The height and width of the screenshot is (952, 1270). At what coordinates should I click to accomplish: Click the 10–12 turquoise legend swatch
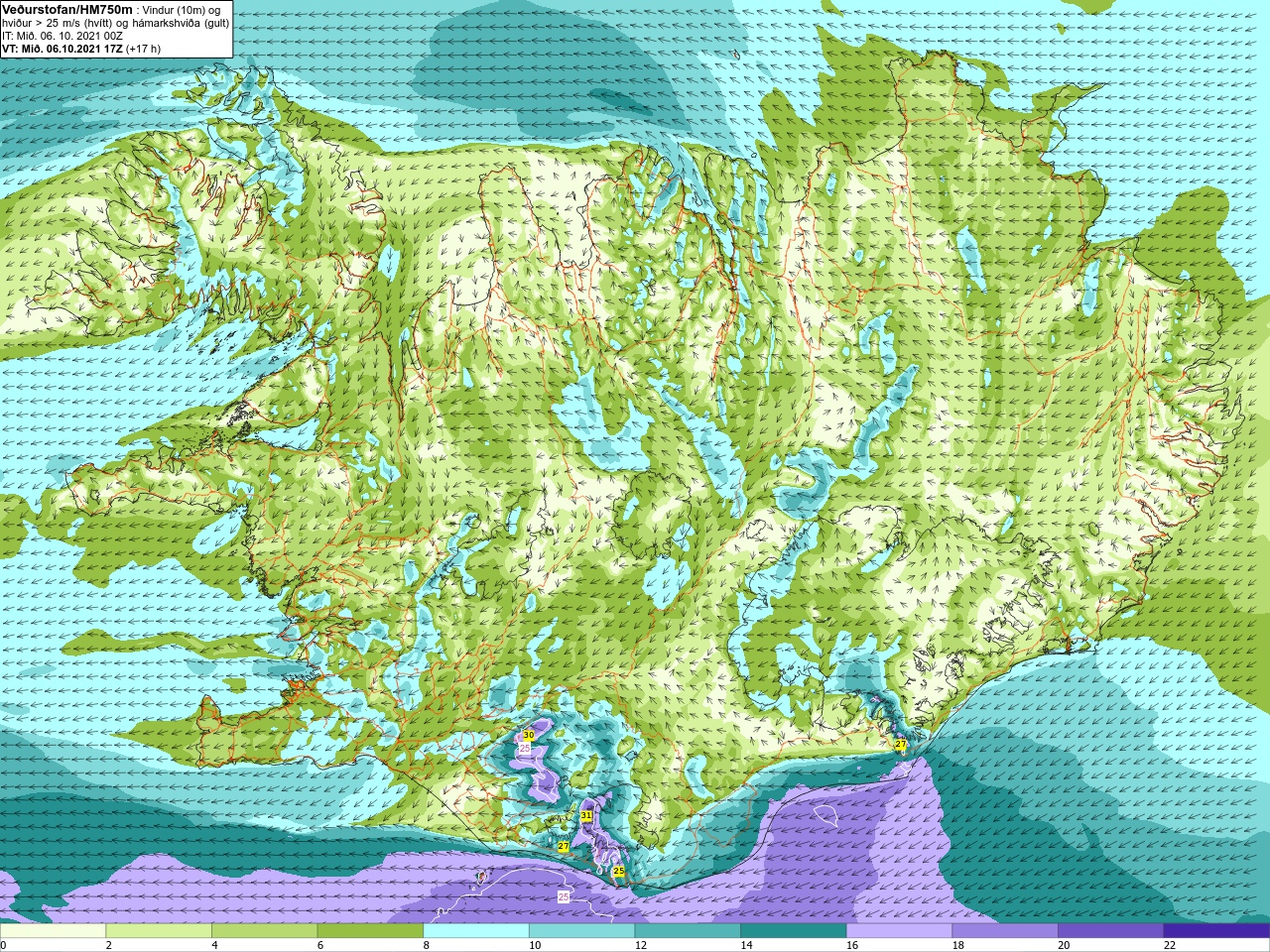581,931
